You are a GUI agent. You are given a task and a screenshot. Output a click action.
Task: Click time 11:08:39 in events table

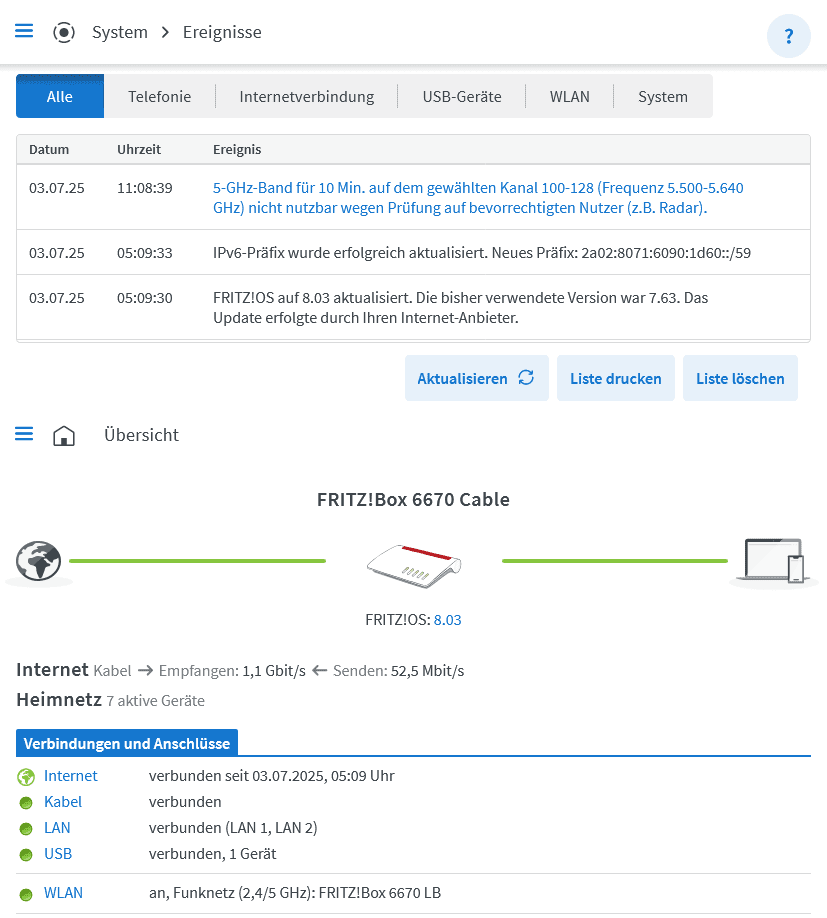pos(145,188)
